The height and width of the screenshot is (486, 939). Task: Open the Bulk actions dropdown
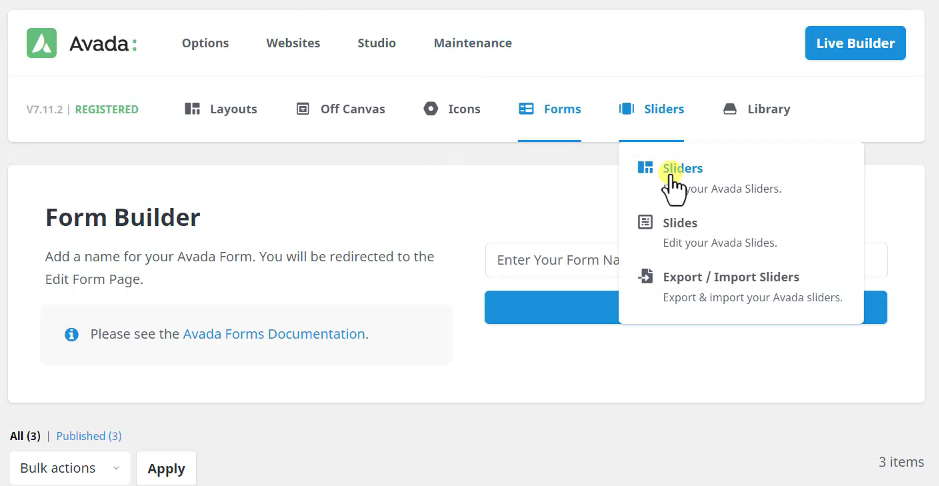[x=69, y=468]
